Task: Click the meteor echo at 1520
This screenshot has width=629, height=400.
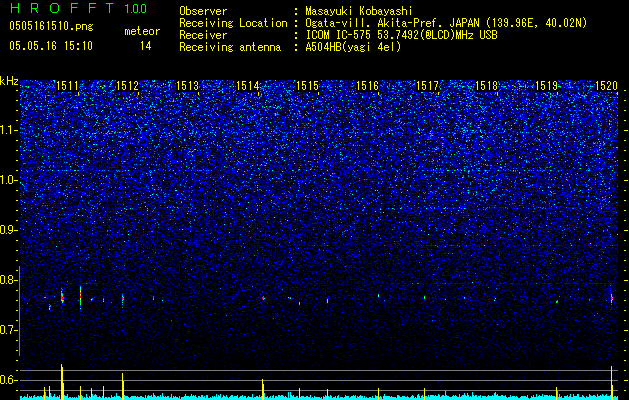Action: (611, 298)
